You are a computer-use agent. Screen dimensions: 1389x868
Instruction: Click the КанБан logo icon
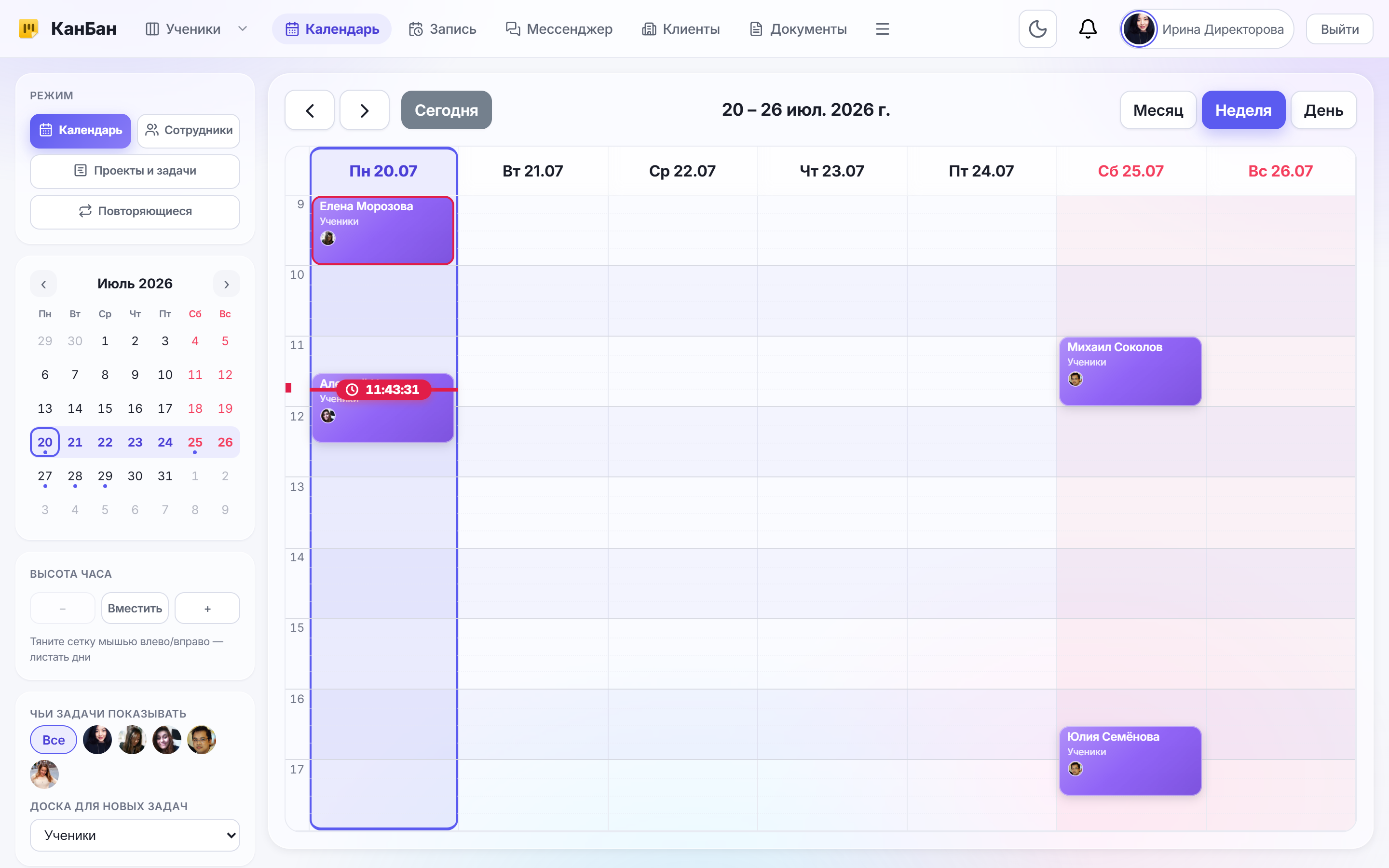(x=28, y=29)
